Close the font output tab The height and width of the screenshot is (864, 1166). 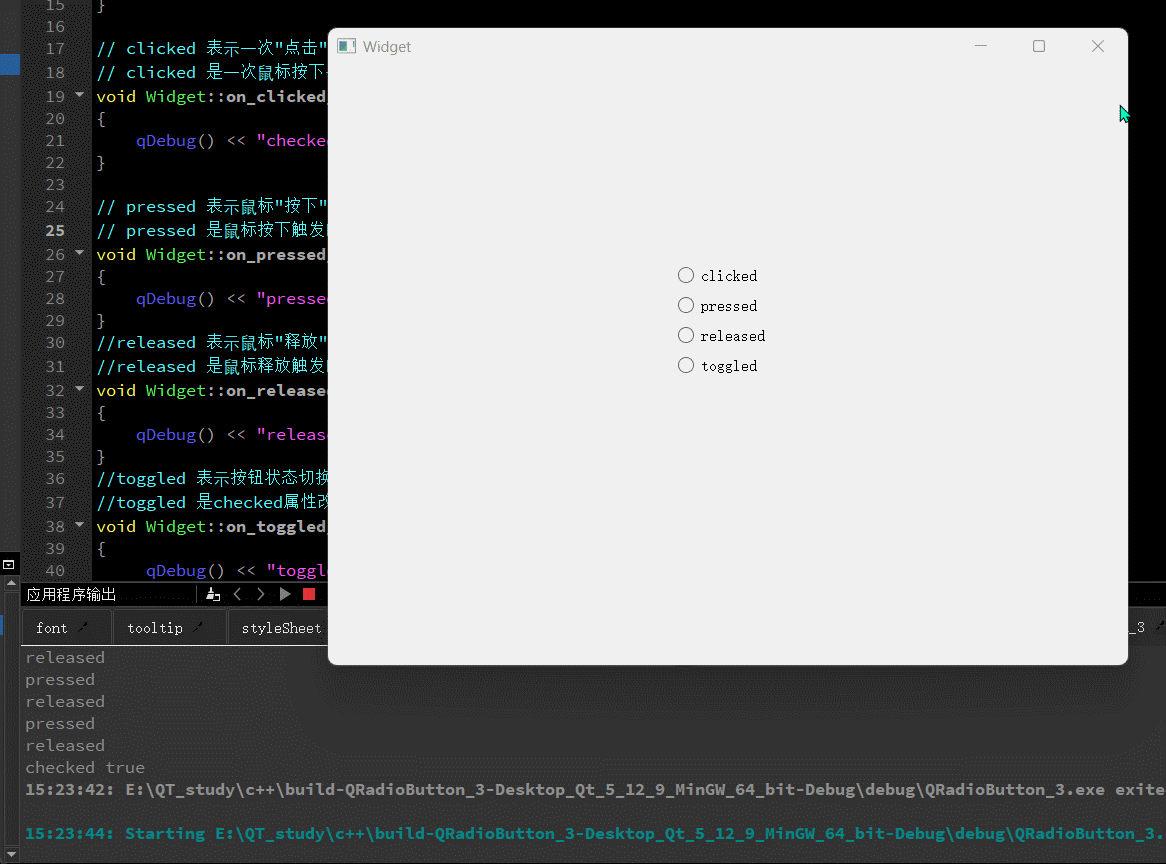[83, 628]
